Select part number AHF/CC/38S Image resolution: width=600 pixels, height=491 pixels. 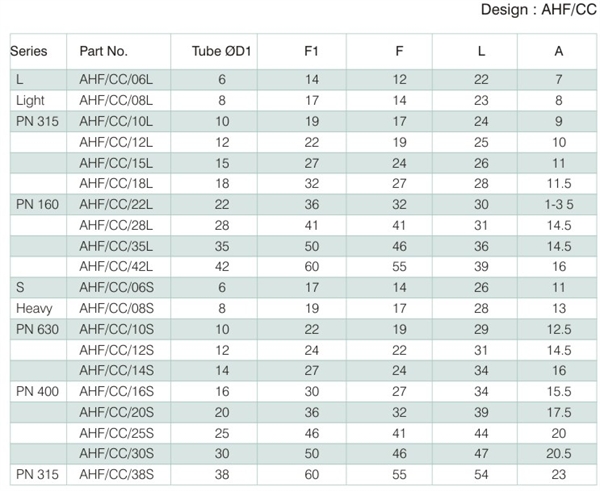click(117, 475)
